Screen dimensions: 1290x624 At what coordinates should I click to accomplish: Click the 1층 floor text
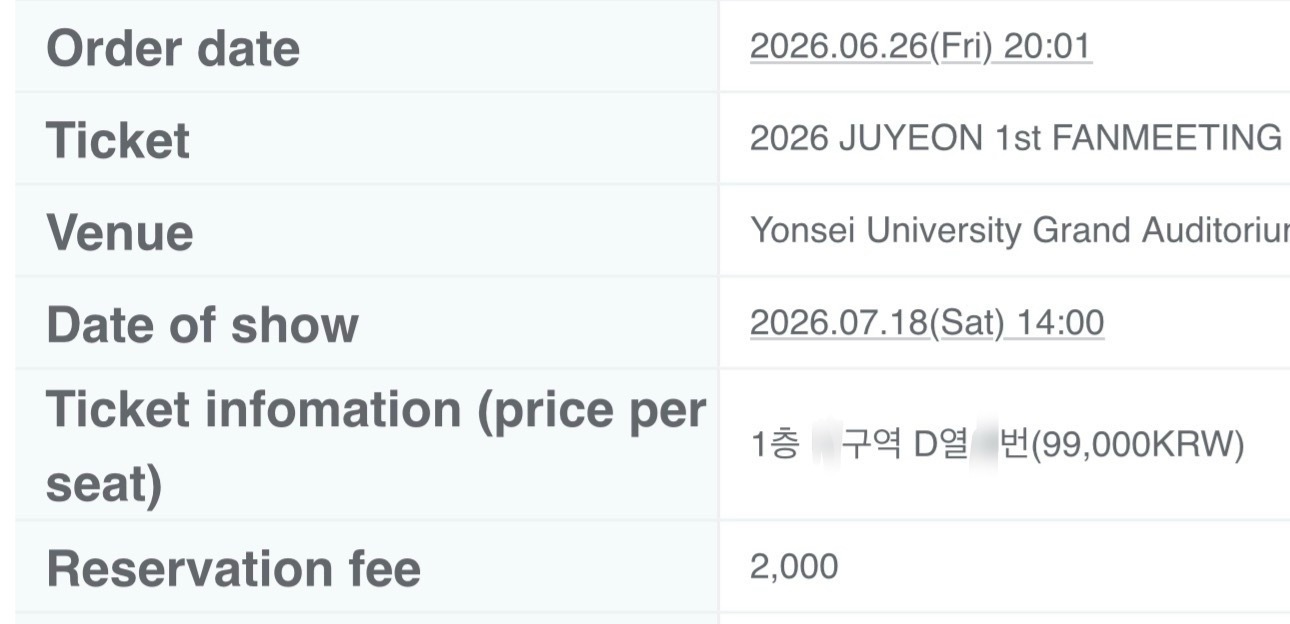[775, 446]
